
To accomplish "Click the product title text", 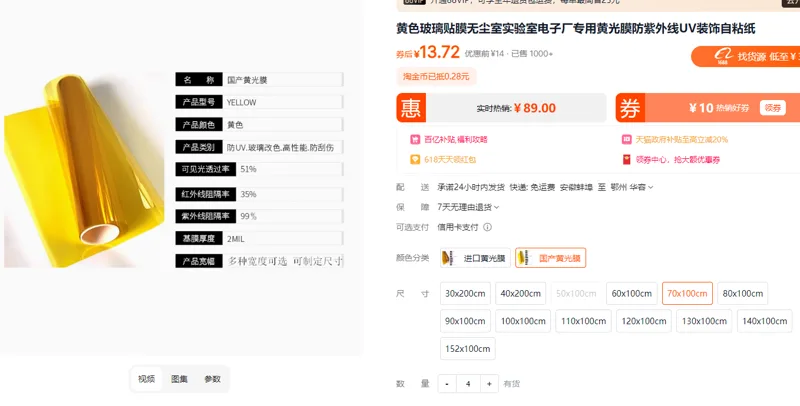I will pos(576,28).
